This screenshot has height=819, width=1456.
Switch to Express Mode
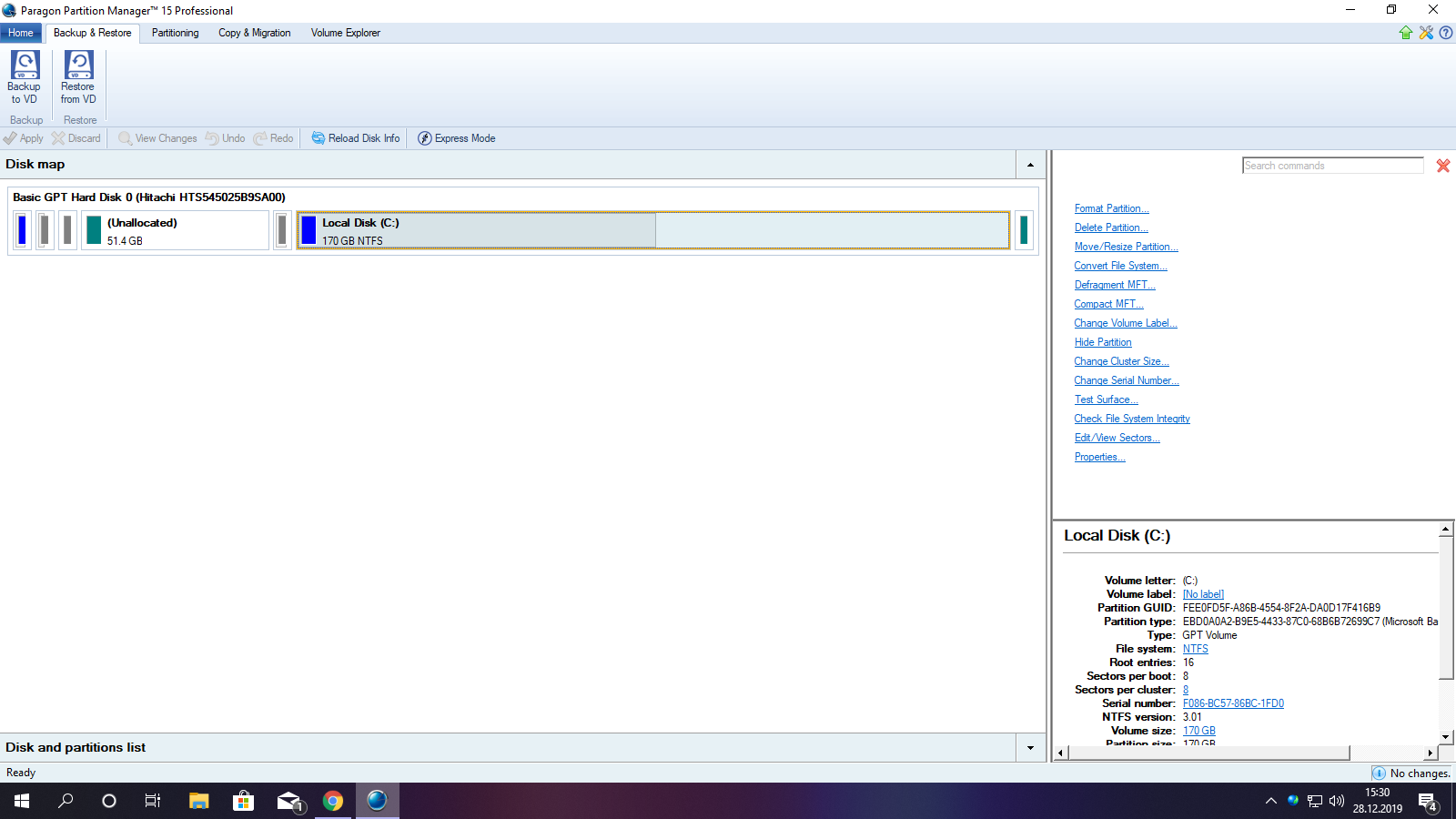457,138
